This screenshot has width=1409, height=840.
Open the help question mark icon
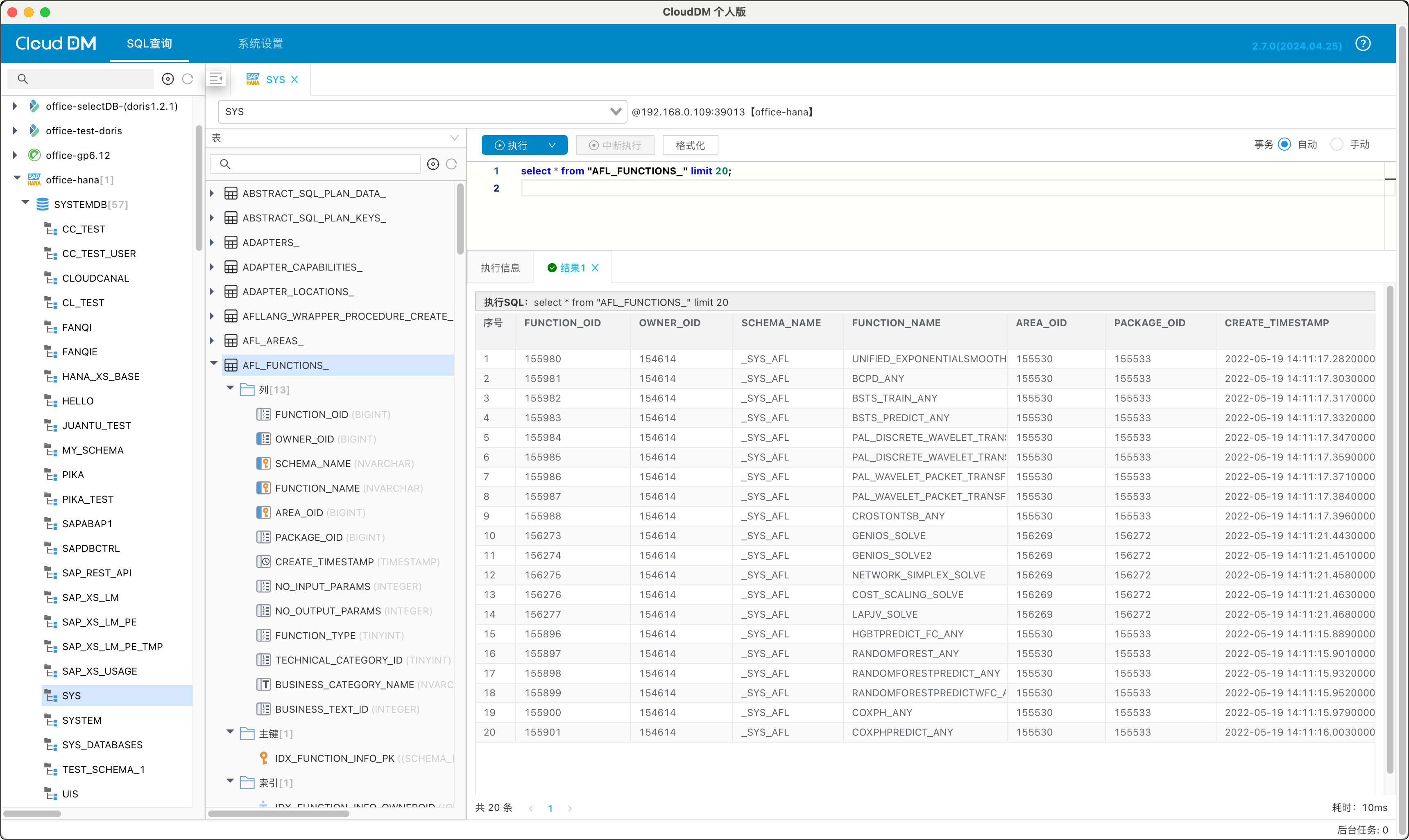click(1363, 43)
